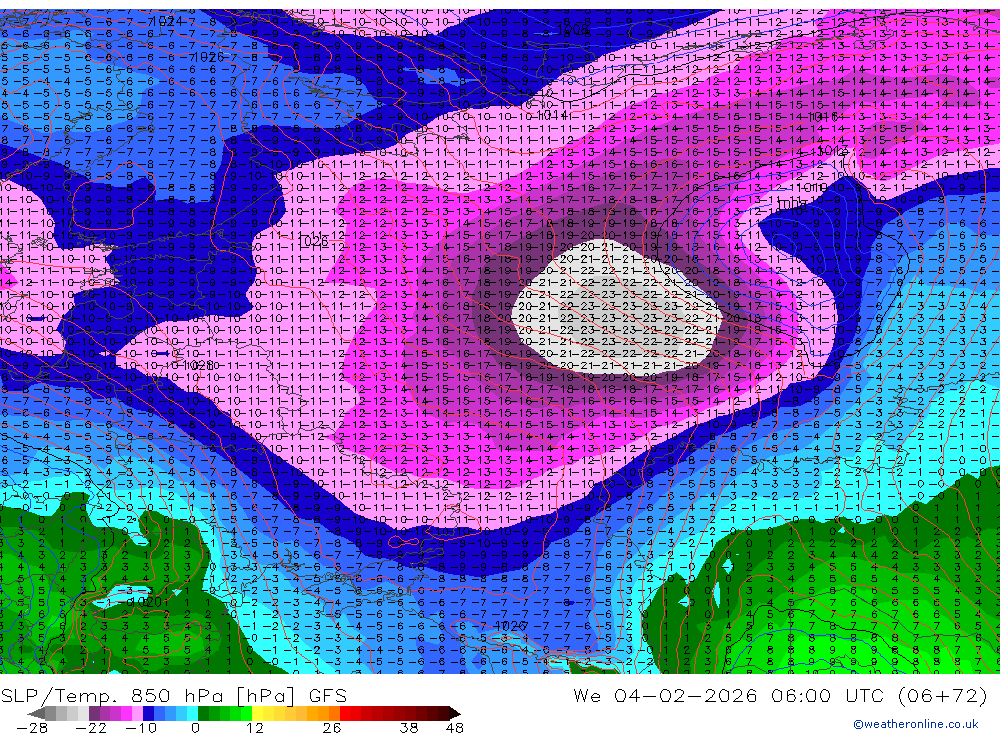
Task: Pick the dark green legend swatch
Action: point(203,713)
